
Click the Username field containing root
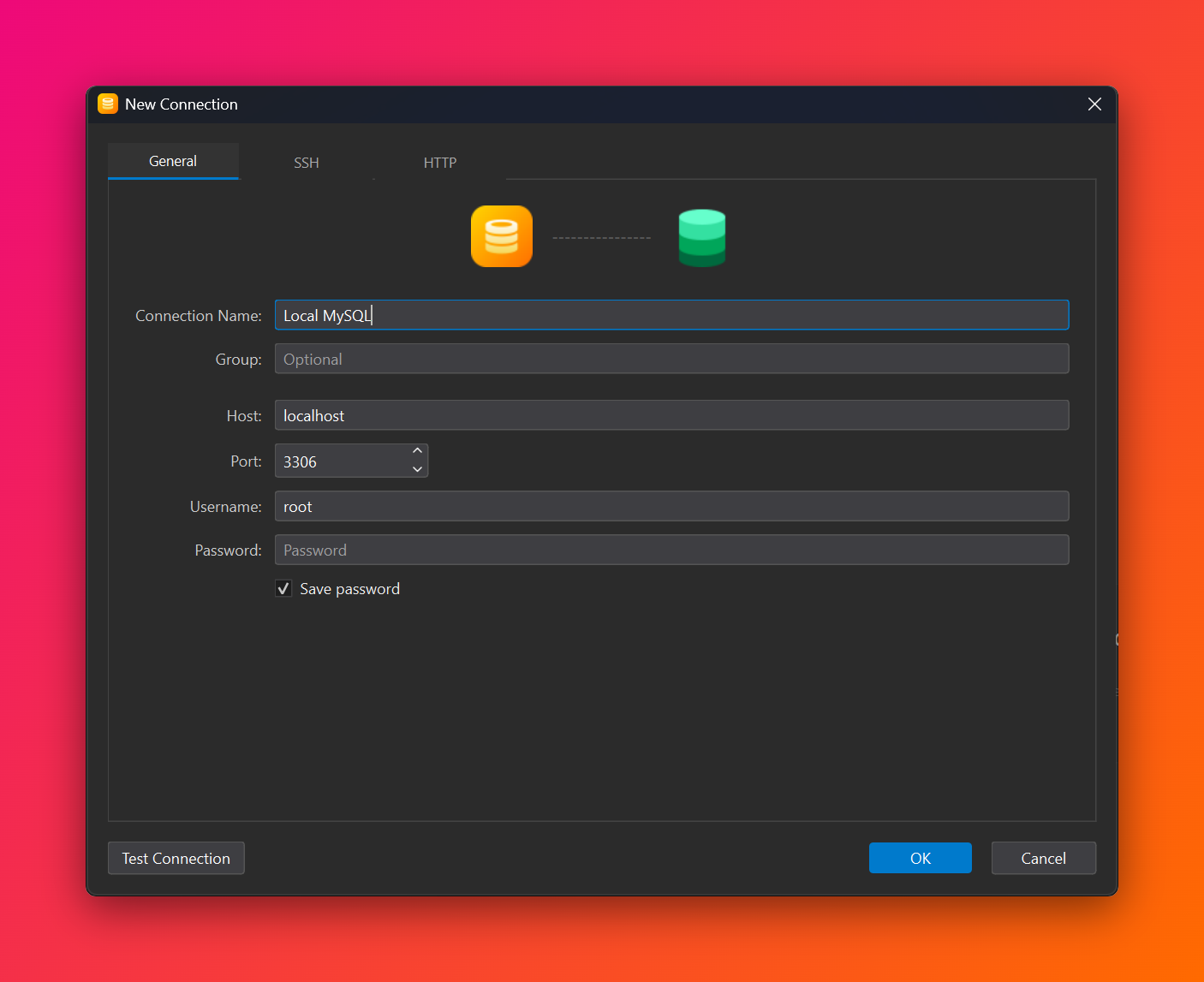coord(672,506)
